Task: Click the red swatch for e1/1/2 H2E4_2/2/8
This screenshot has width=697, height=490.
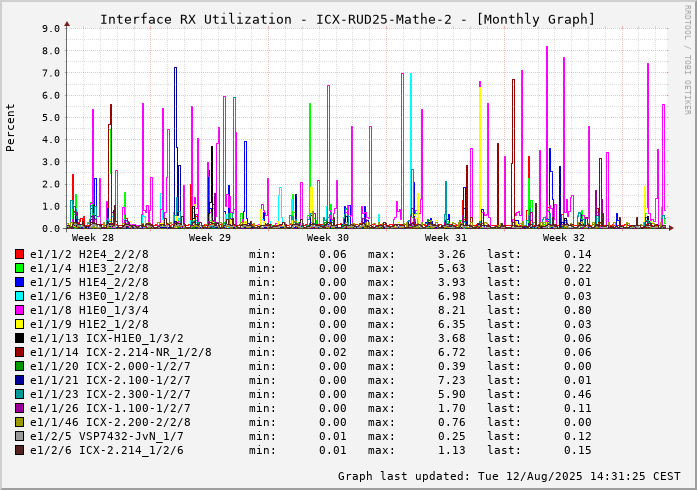Action: [x=20, y=254]
